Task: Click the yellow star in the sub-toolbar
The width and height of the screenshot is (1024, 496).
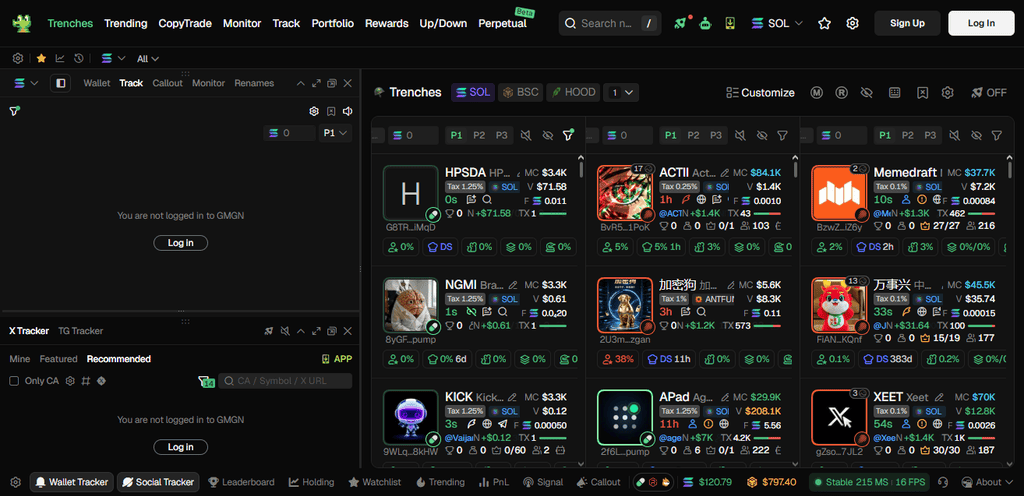Action: click(41, 59)
